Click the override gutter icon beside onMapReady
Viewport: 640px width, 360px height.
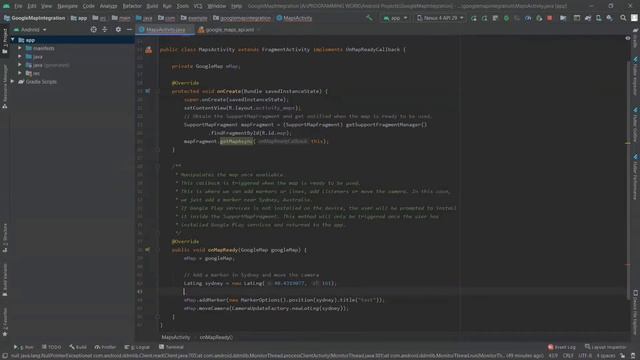147,250
